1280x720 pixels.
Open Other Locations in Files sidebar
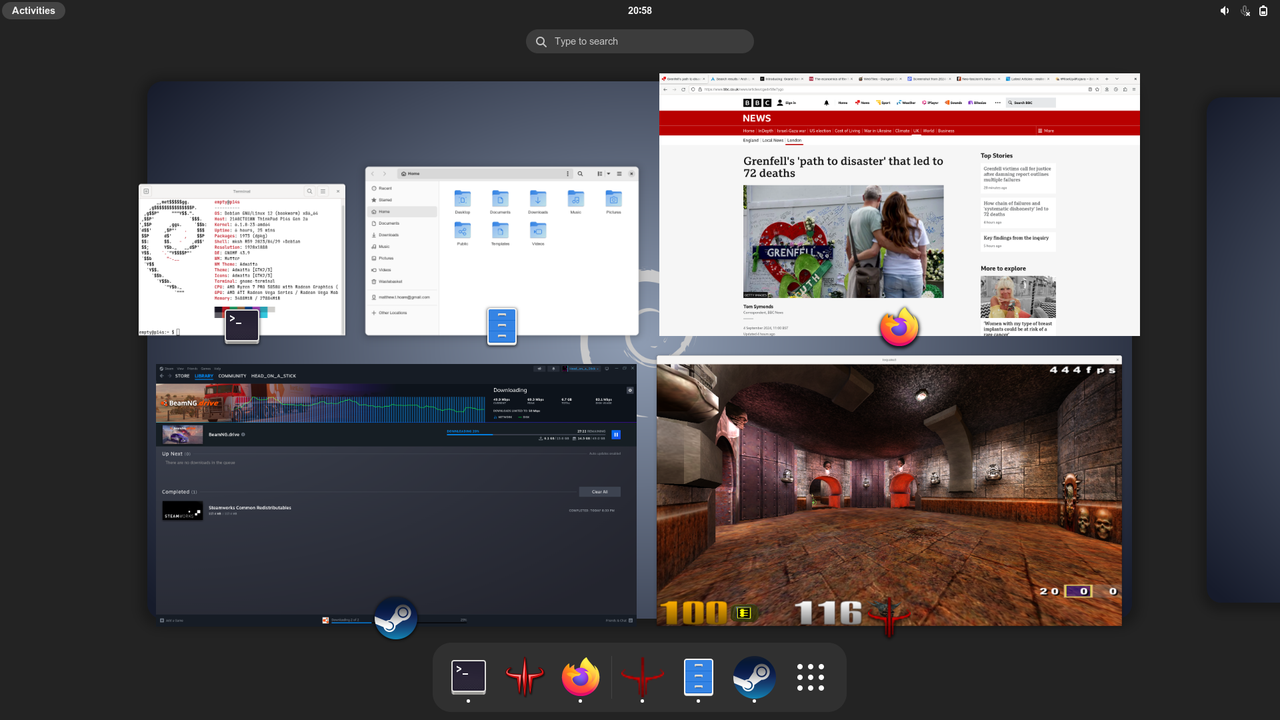coord(402,313)
